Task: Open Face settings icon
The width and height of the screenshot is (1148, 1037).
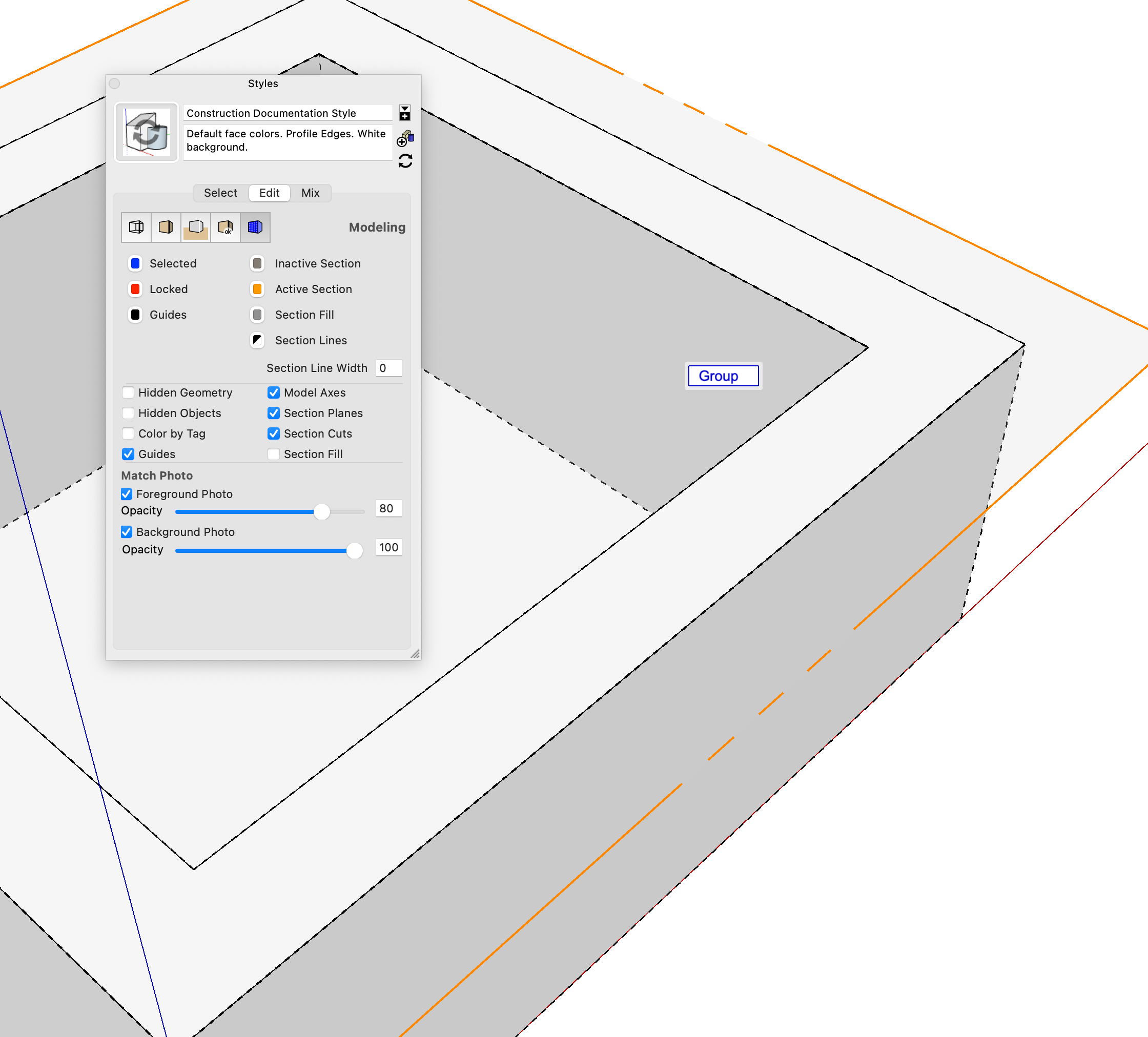Action: [x=166, y=227]
